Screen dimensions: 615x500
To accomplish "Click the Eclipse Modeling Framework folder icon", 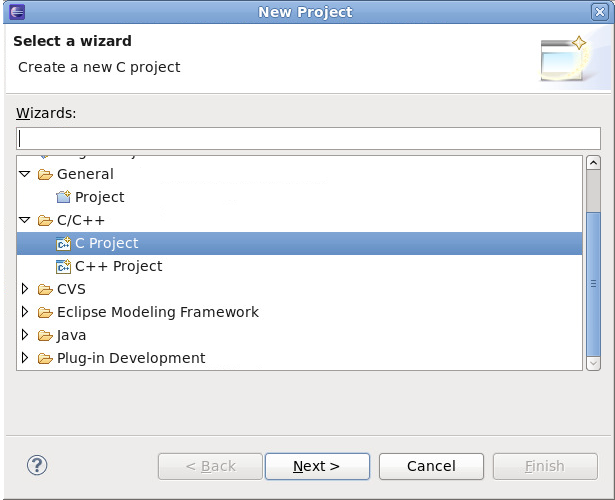I will (45, 312).
